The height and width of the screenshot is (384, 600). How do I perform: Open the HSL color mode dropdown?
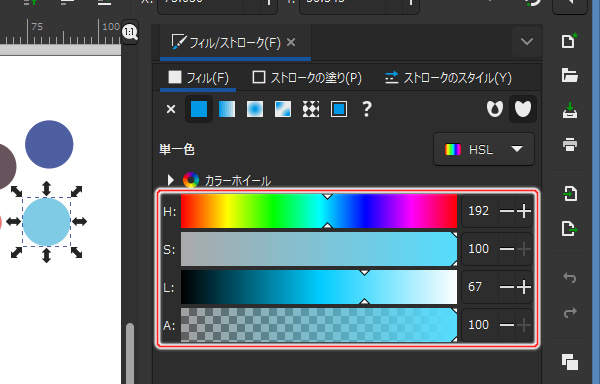(x=484, y=149)
